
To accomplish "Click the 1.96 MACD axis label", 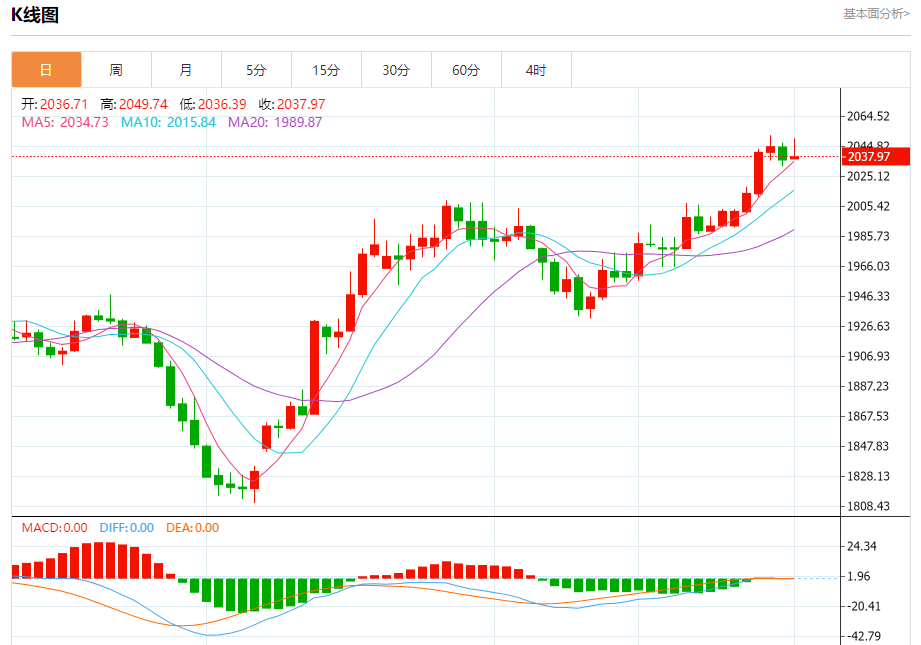I will [859, 576].
